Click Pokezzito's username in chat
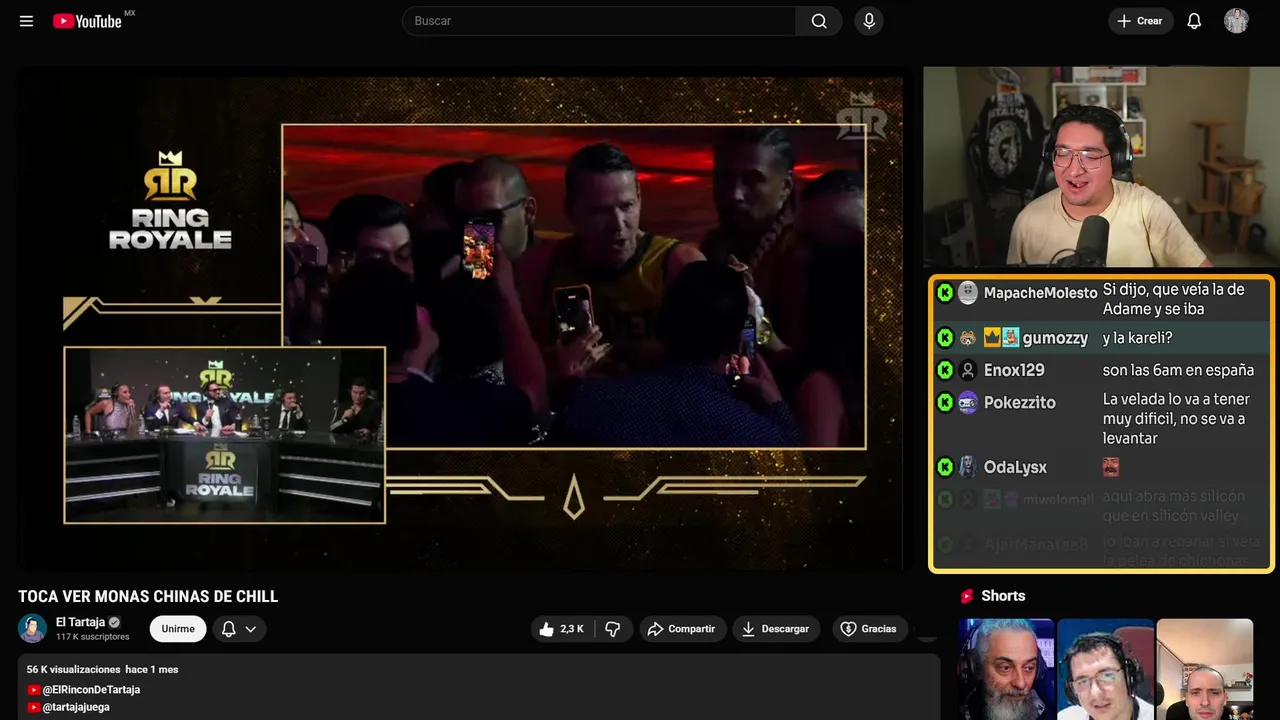 (x=1019, y=403)
